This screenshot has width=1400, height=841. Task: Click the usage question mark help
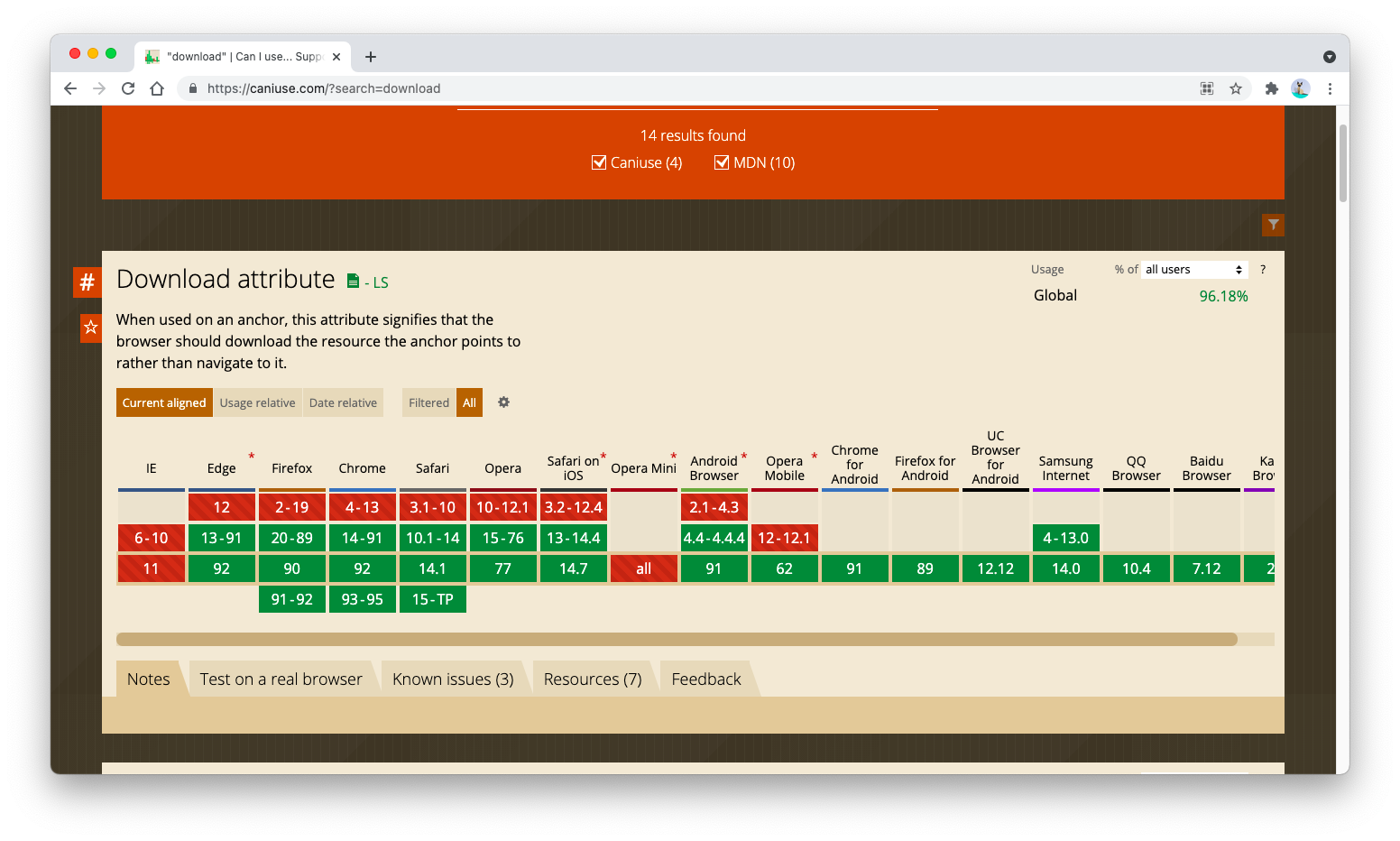1263,270
